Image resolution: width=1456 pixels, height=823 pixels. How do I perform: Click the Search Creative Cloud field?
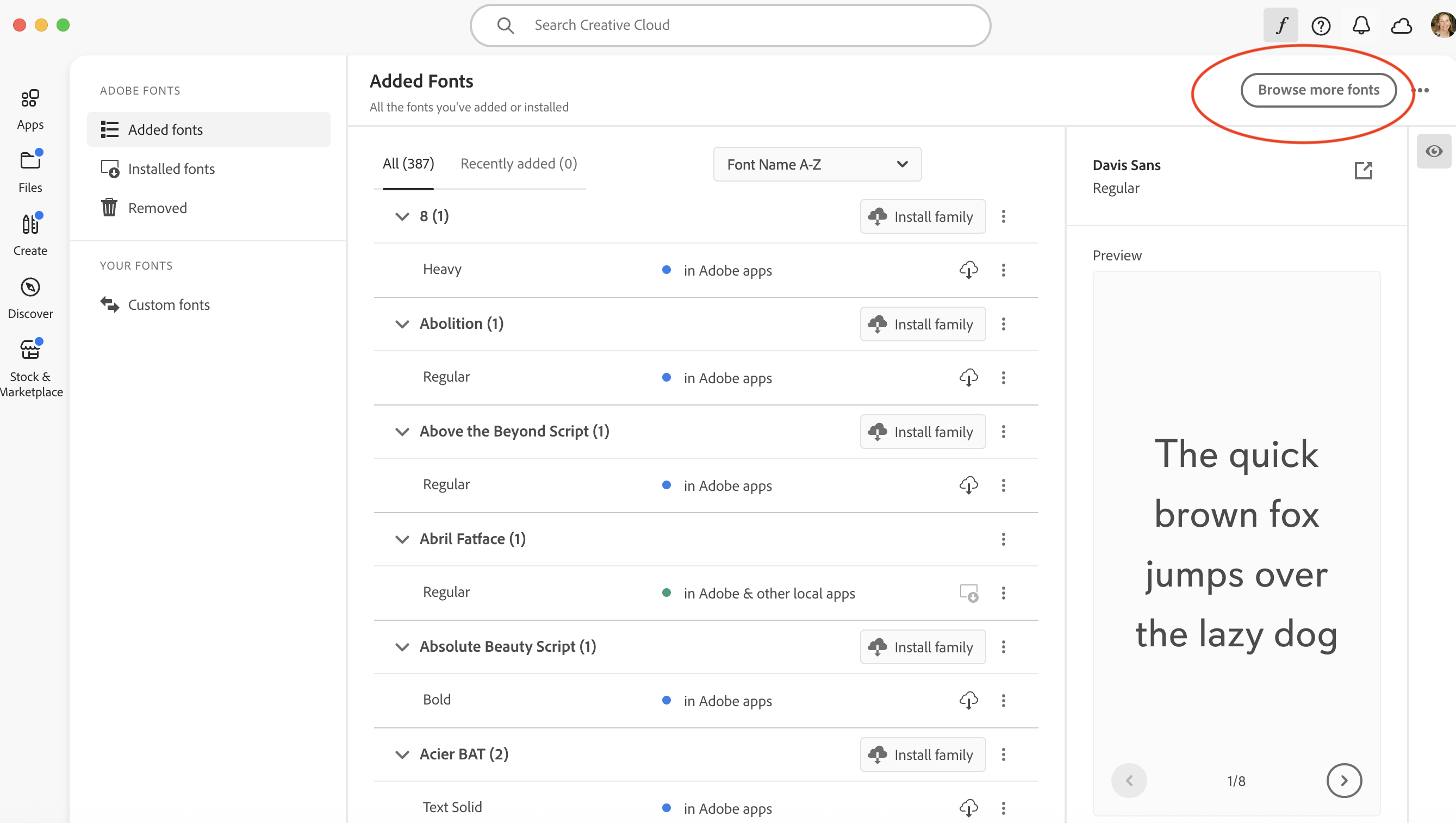click(730, 26)
